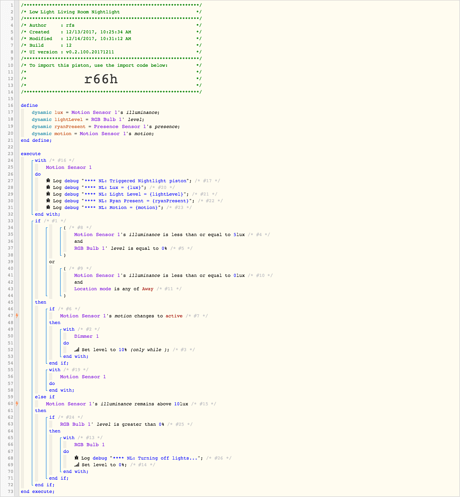This screenshot has height=500, width=462.
Task: Select the dynamic ryanPresent variable definition
Action: [106, 127]
